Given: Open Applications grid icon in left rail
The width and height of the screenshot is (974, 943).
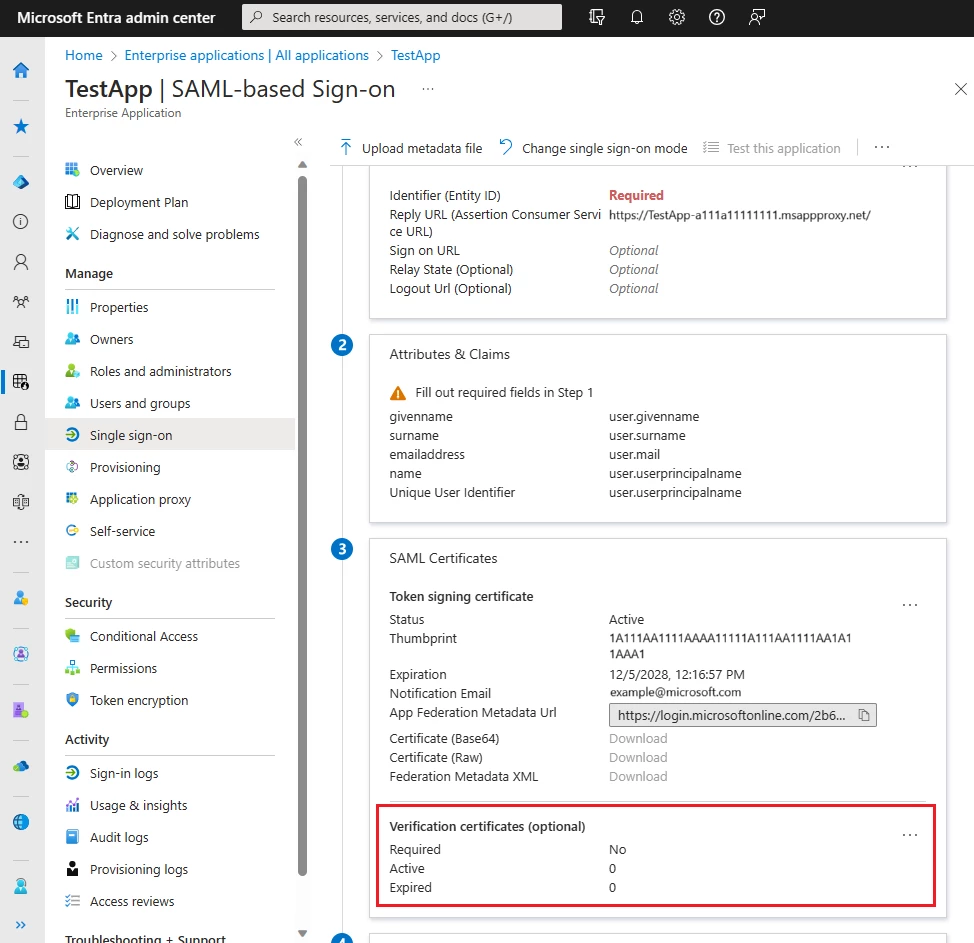Looking at the screenshot, I should coord(21,381).
